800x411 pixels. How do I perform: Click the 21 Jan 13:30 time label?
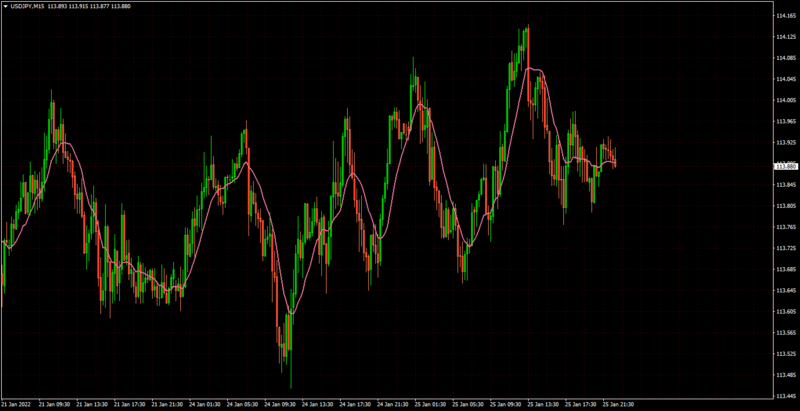click(x=92, y=403)
